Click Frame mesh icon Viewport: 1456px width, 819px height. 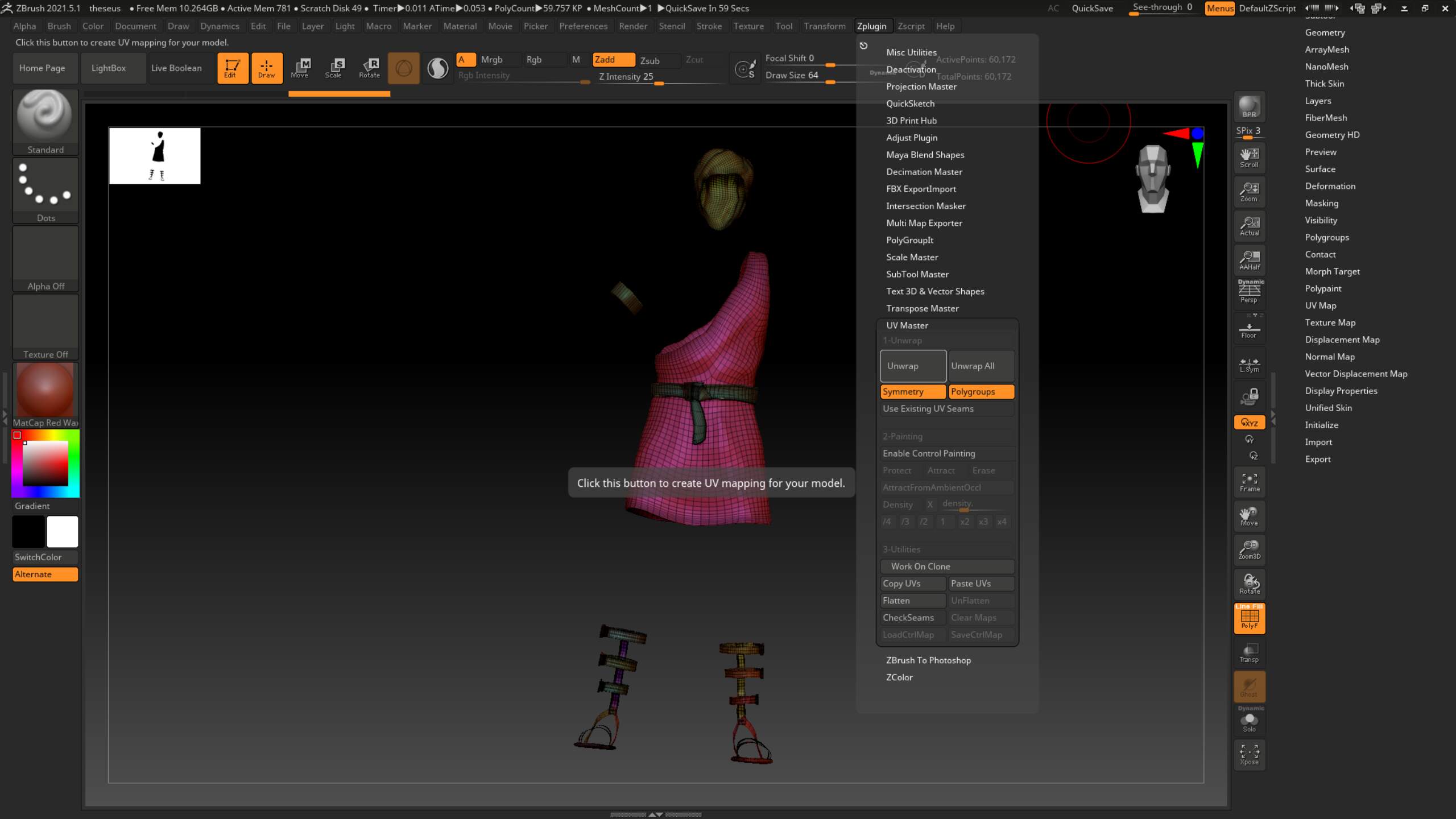click(x=1250, y=482)
